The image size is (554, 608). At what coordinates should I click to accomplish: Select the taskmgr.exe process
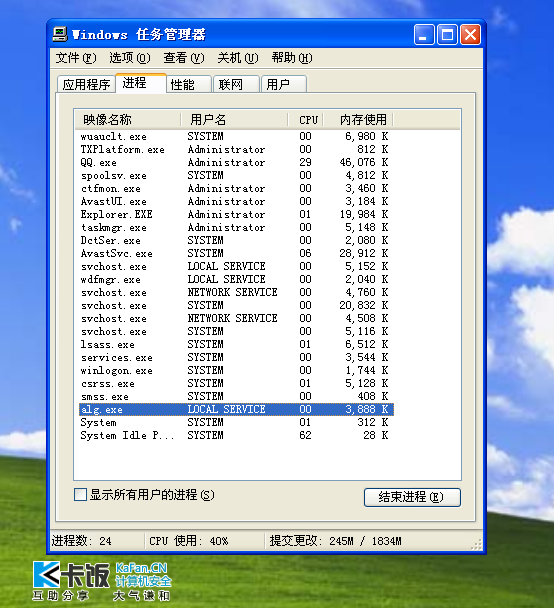[x=236, y=227]
